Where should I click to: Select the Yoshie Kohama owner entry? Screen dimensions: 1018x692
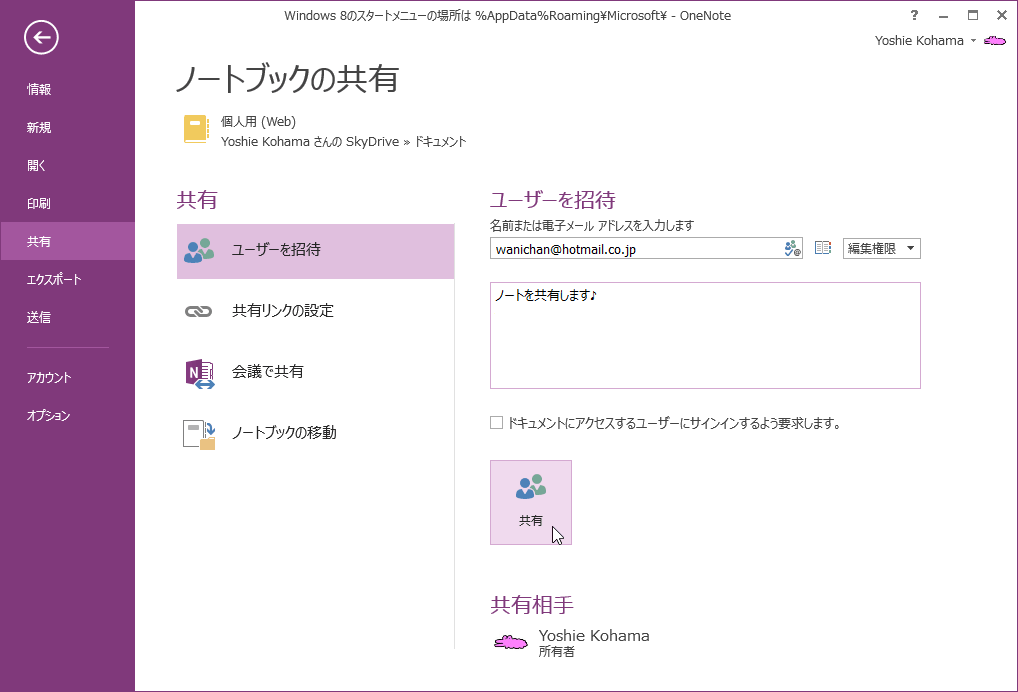[x=571, y=643]
